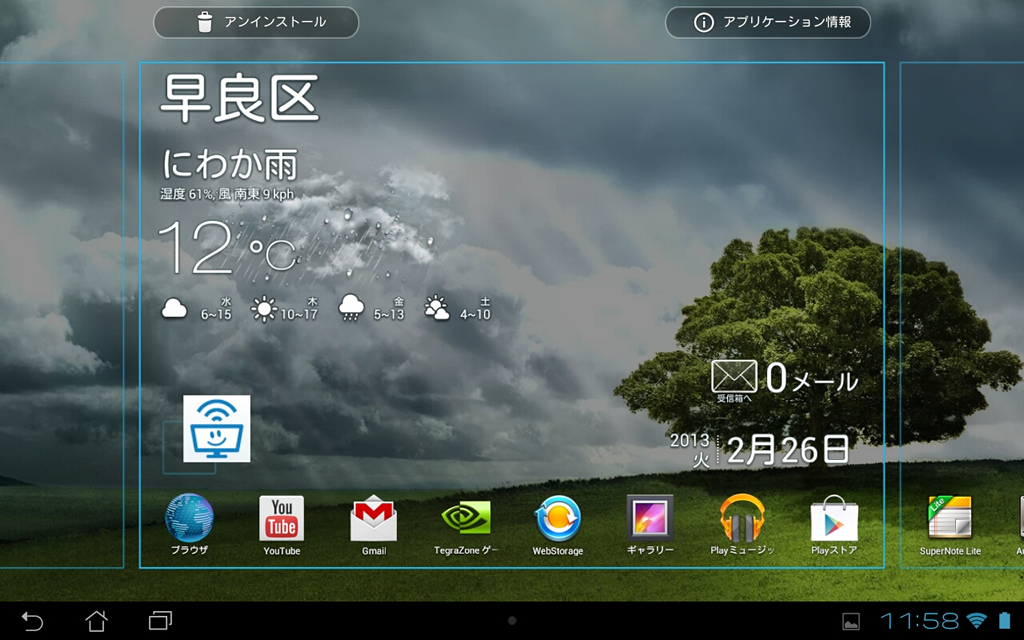The image size is (1024, 640).
Task: Tap the 早良区 location name
Action: click(239, 98)
